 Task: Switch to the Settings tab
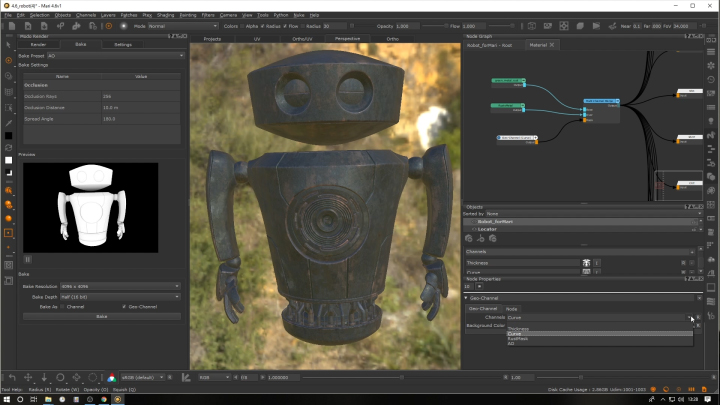click(122, 45)
